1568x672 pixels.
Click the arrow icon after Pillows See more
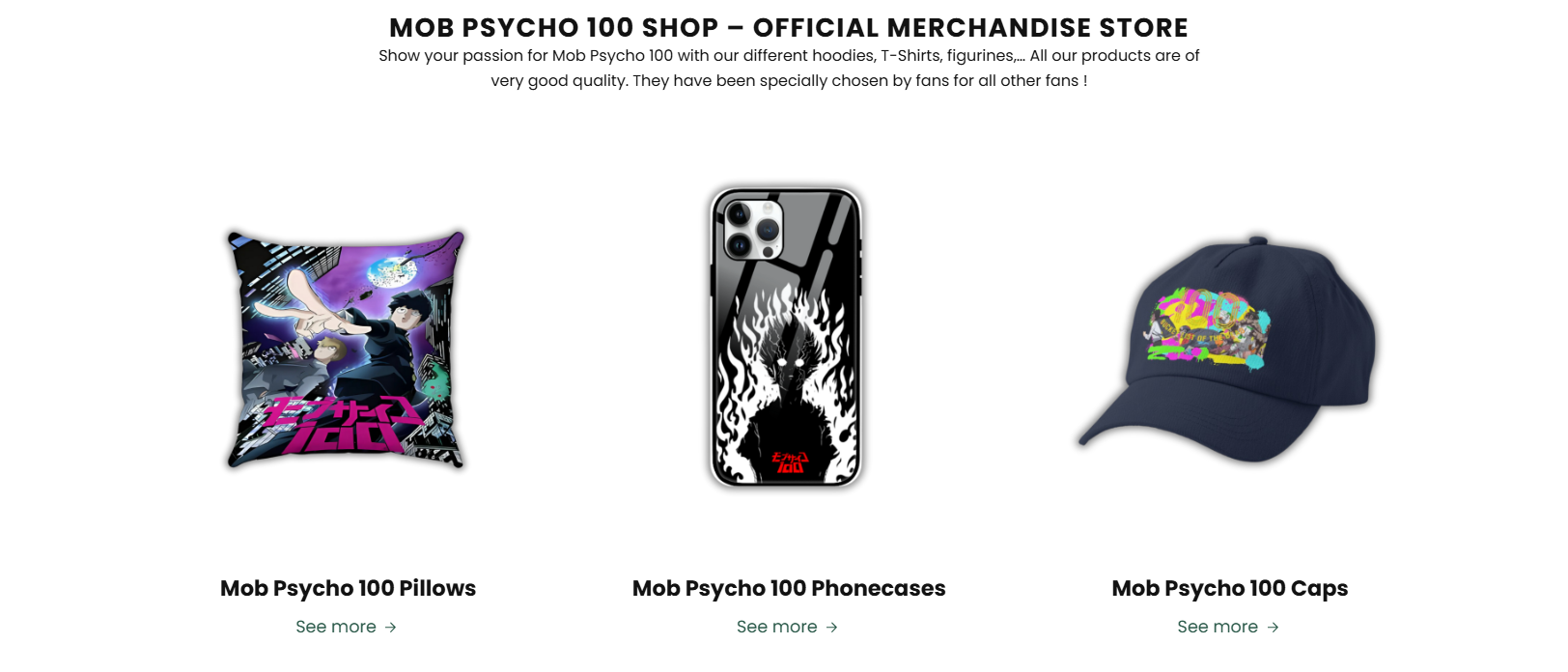390,628
